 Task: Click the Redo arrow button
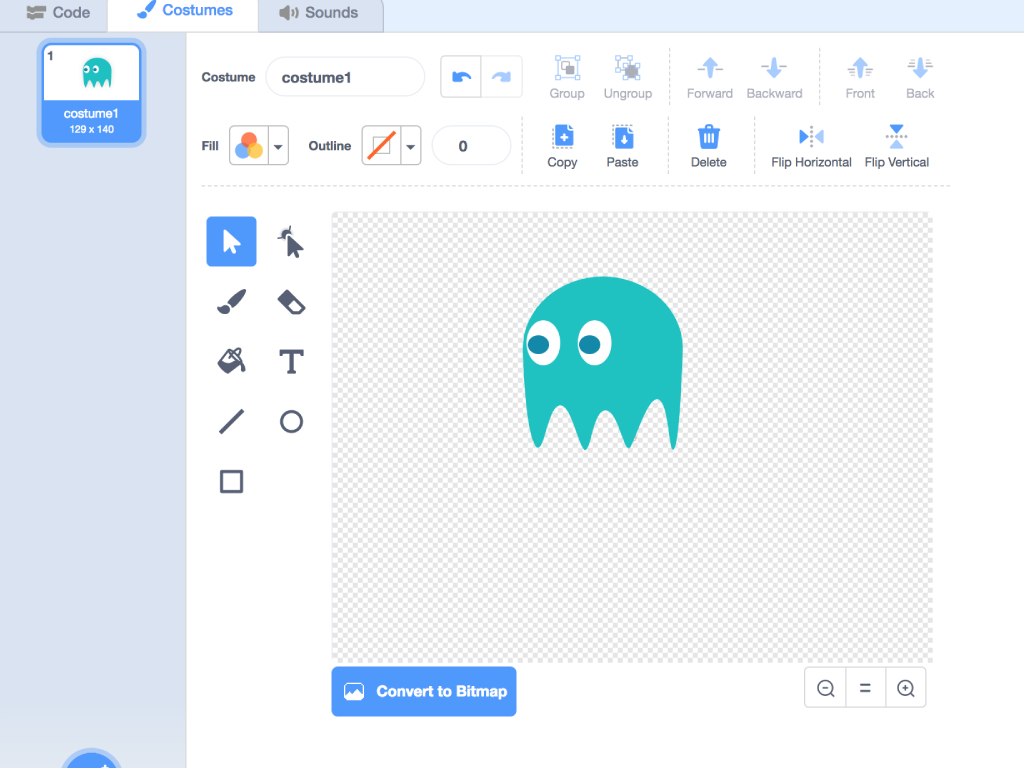(x=502, y=77)
